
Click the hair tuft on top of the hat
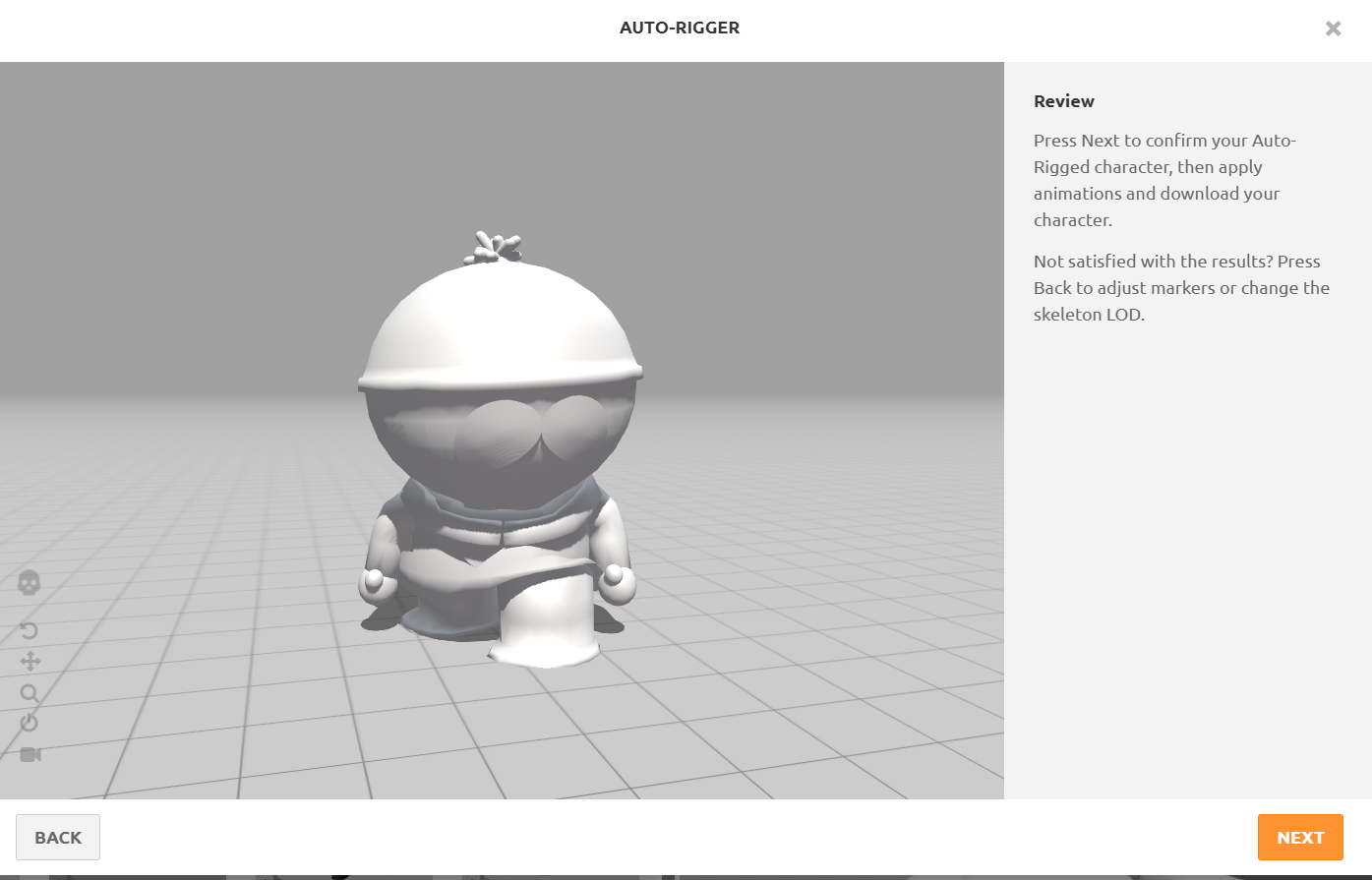(x=495, y=247)
